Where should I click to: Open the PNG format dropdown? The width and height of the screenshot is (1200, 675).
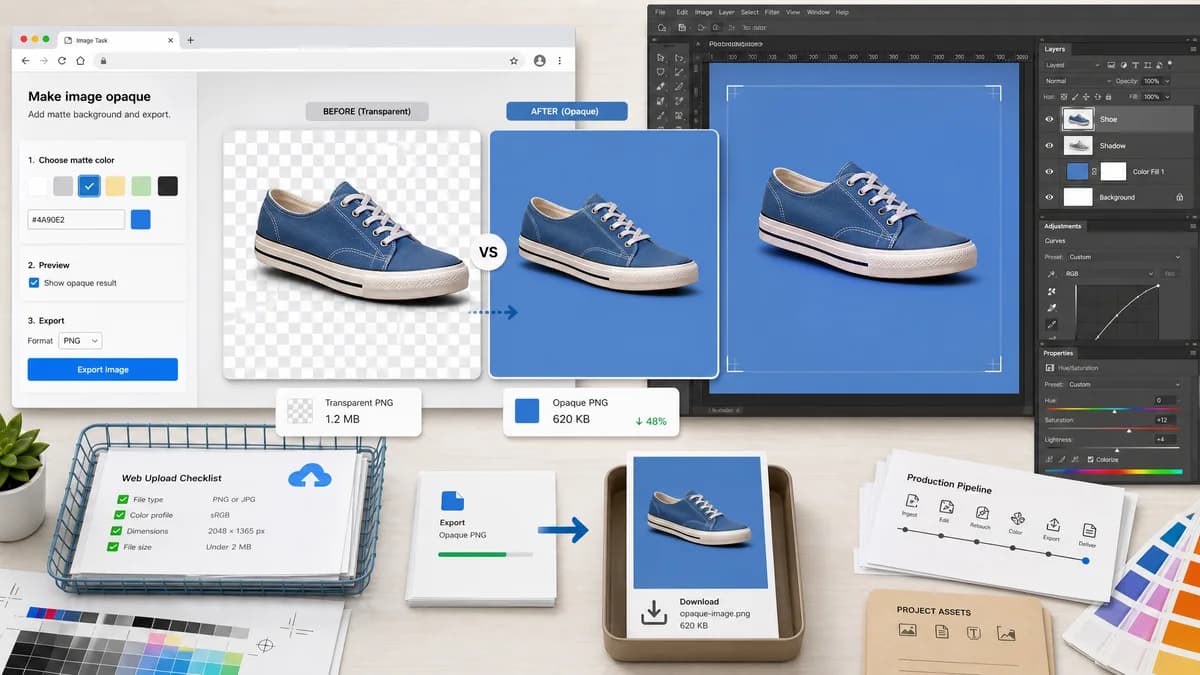pyautogui.click(x=79, y=341)
